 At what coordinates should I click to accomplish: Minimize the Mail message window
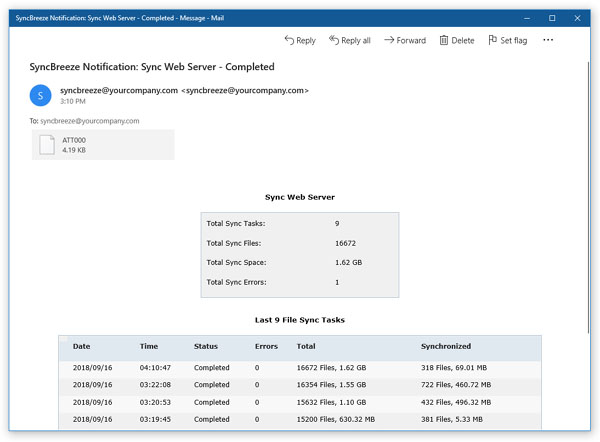click(527, 18)
